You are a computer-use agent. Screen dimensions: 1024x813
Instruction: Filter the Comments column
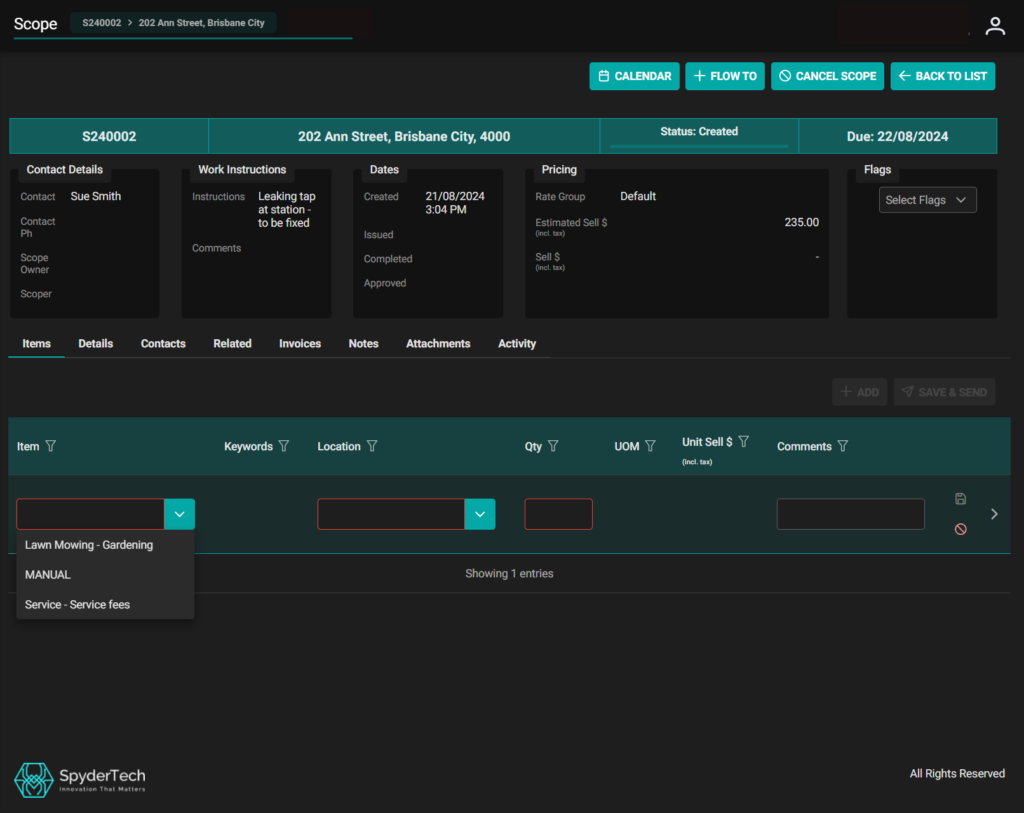tap(843, 446)
